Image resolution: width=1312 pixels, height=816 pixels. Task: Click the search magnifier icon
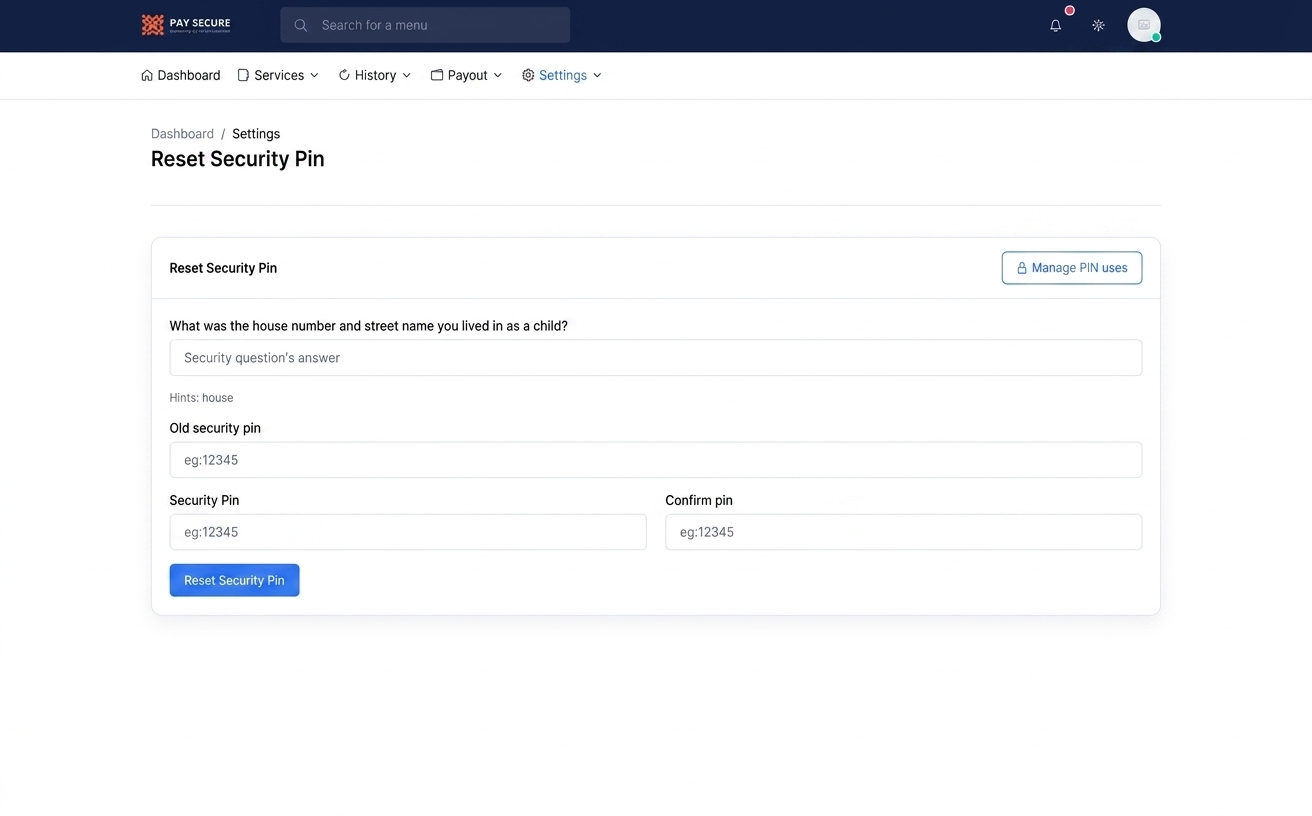coord(300,25)
